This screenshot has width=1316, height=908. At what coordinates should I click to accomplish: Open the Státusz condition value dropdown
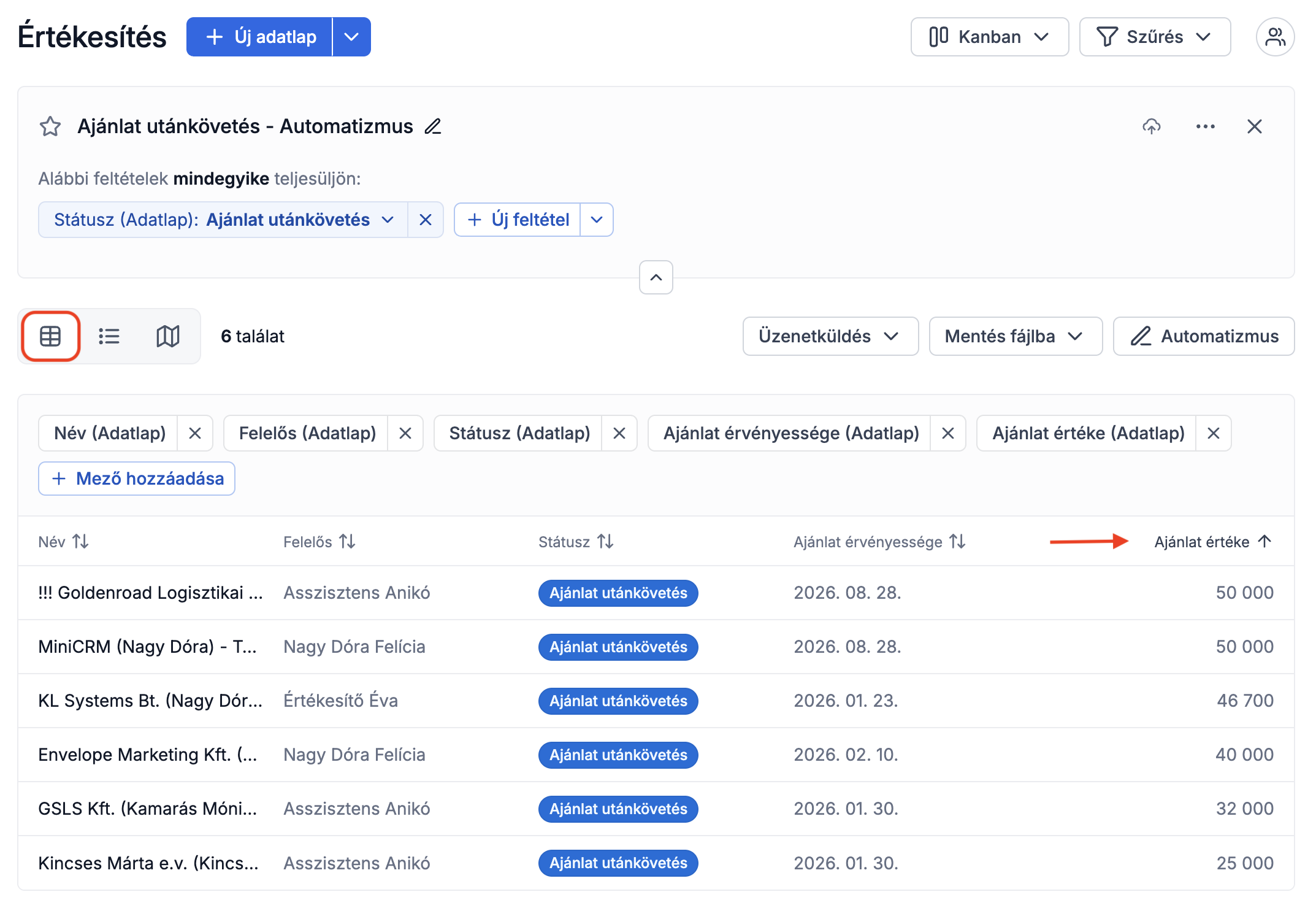point(223,220)
